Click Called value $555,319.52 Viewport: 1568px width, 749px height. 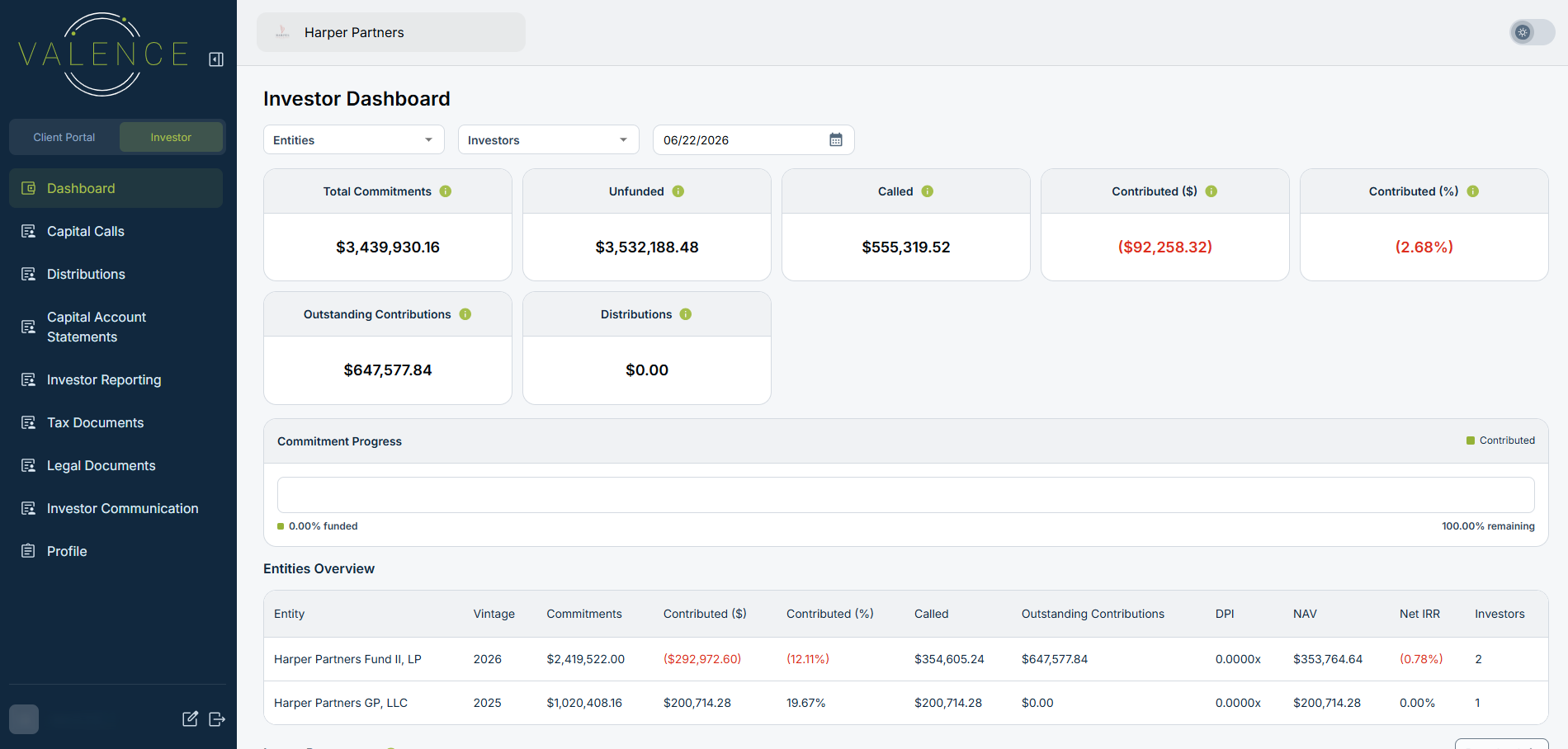coord(906,247)
